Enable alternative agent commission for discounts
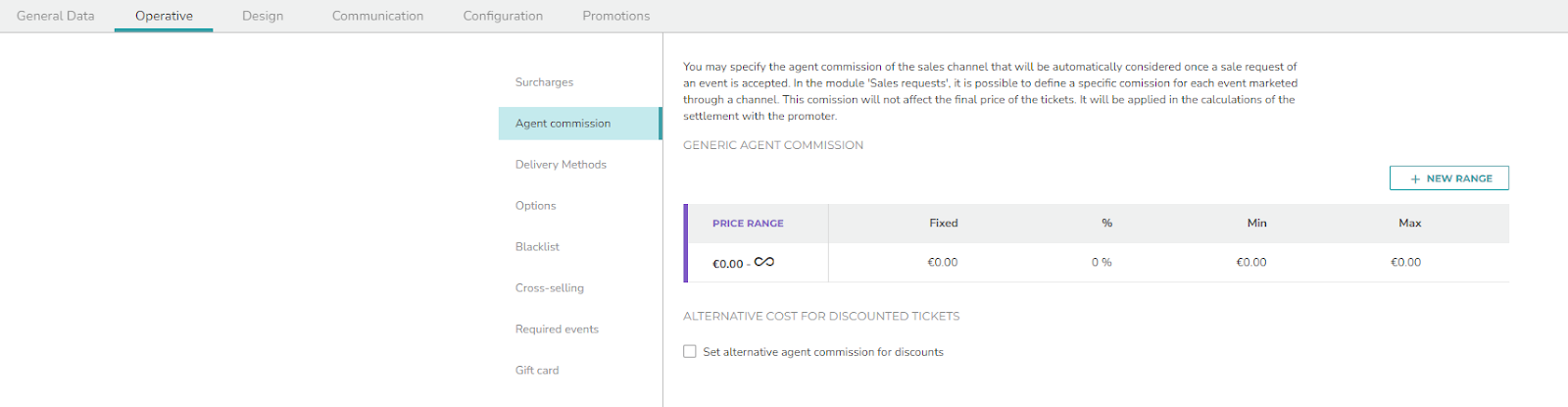This screenshot has width=1568, height=407. coord(690,351)
